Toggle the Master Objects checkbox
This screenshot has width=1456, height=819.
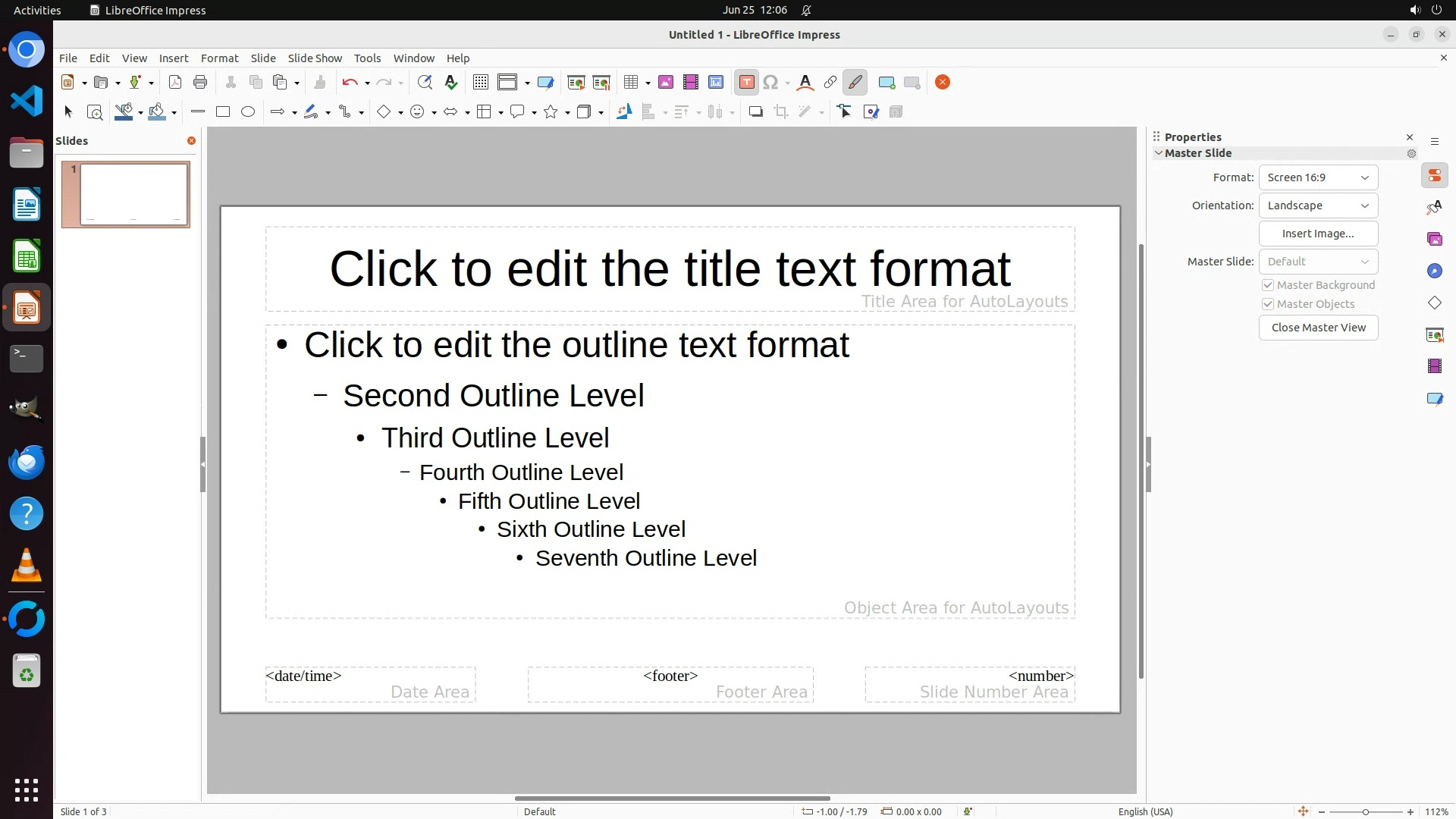point(1268,304)
